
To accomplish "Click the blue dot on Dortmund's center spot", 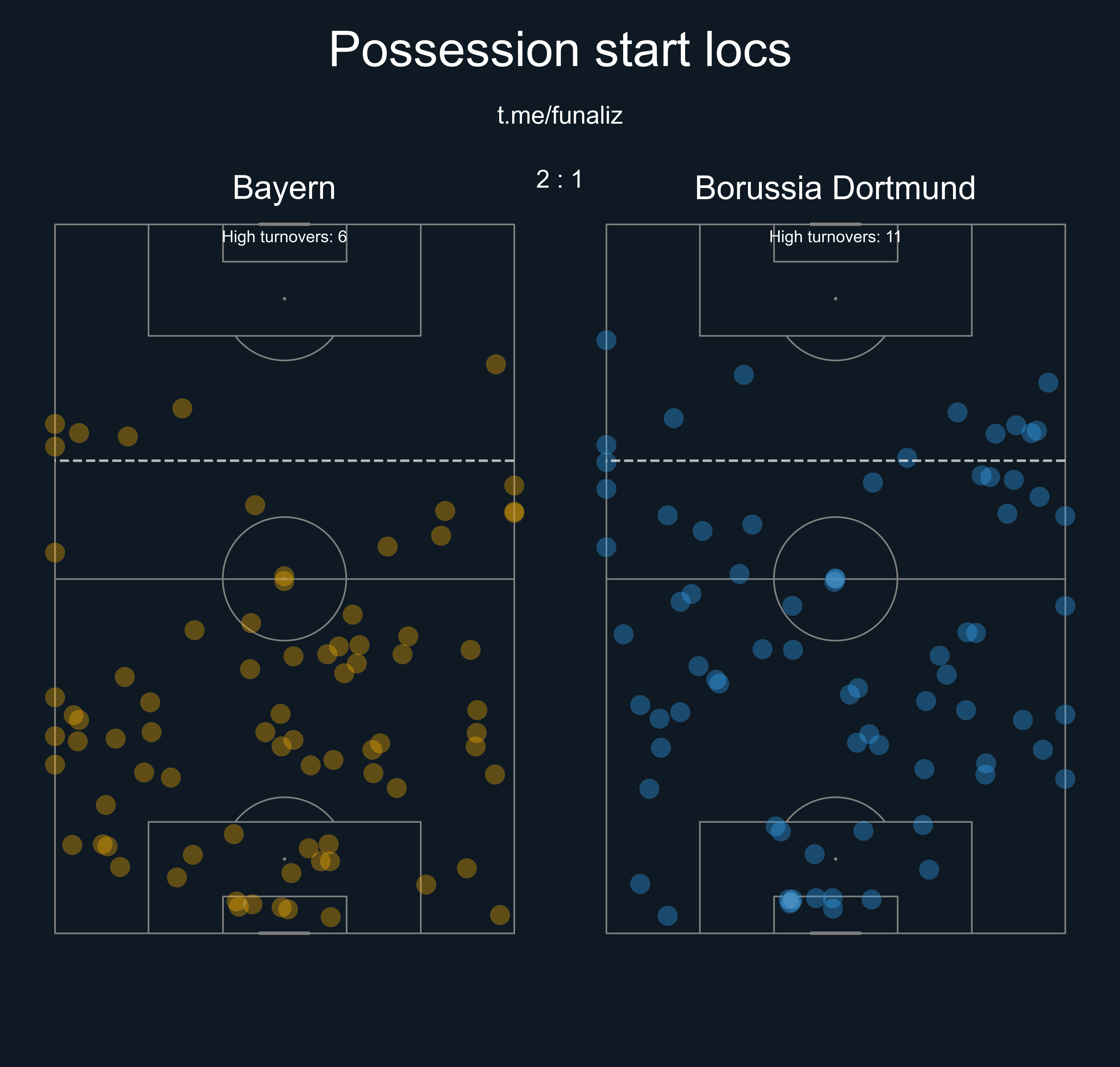I will click(834, 580).
